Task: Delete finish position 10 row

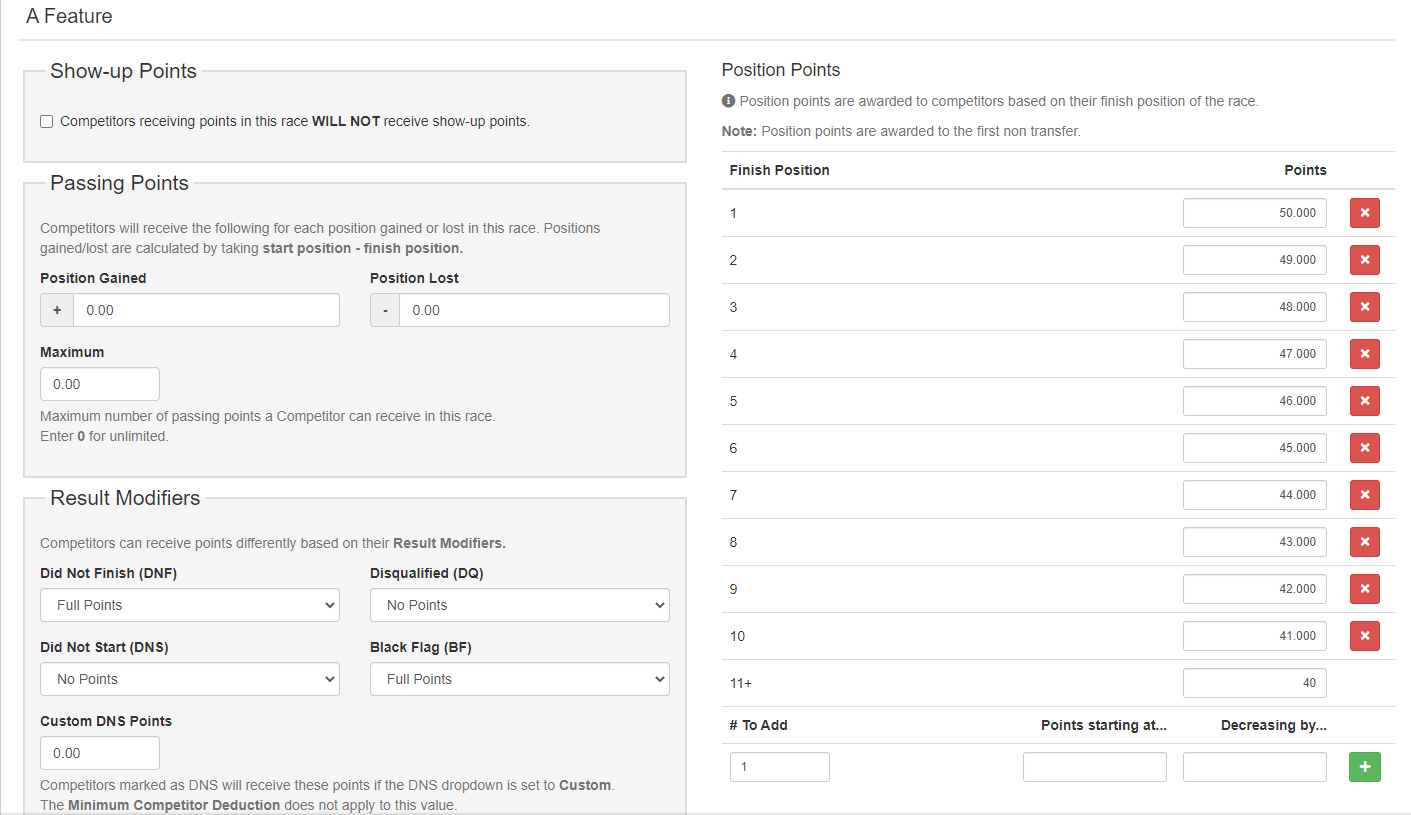Action: pos(1364,636)
